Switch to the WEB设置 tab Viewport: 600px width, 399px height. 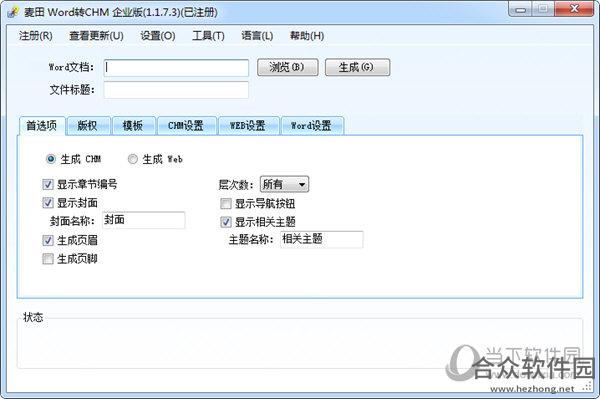(248, 126)
